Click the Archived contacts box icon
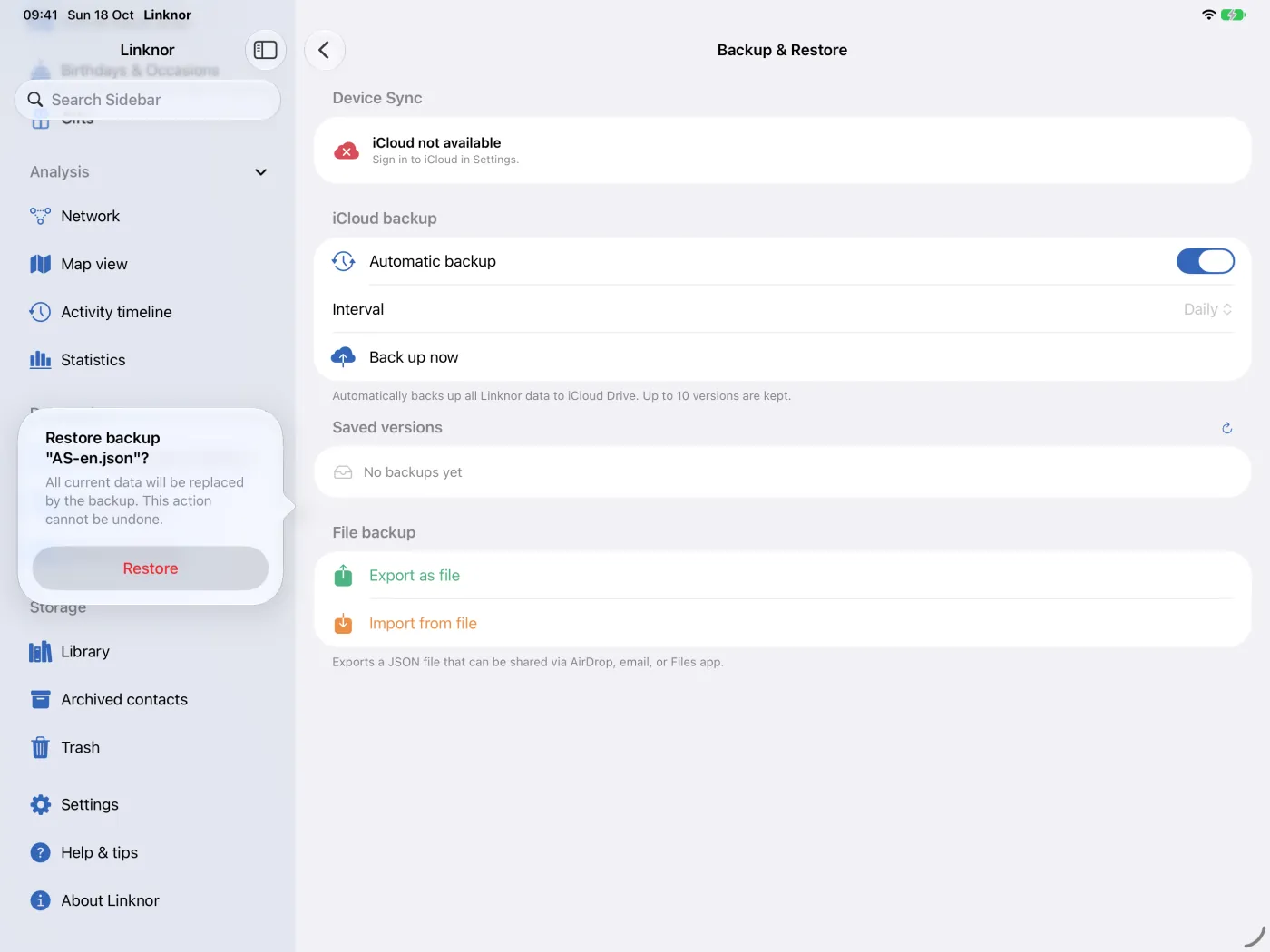The height and width of the screenshot is (952, 1270). click(x=40, y=700)
